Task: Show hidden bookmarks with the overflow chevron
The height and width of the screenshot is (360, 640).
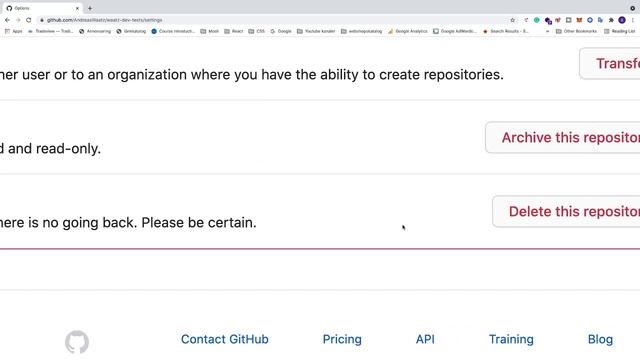Action: [547, 31]
